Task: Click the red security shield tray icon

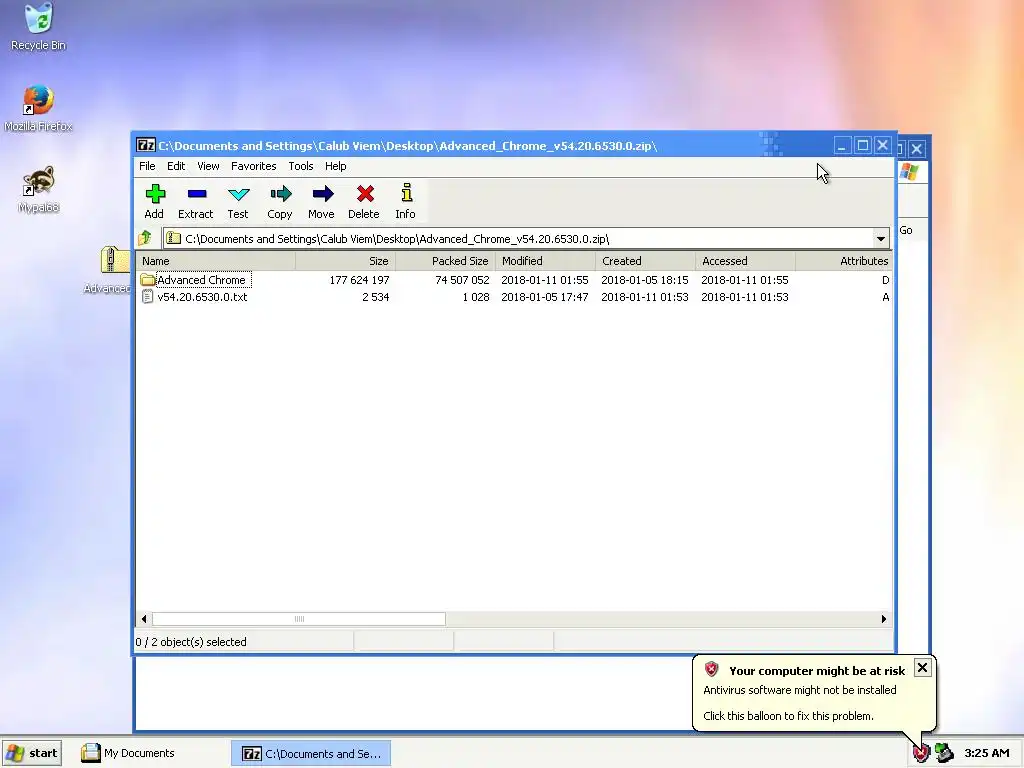Action: point(921,753)
